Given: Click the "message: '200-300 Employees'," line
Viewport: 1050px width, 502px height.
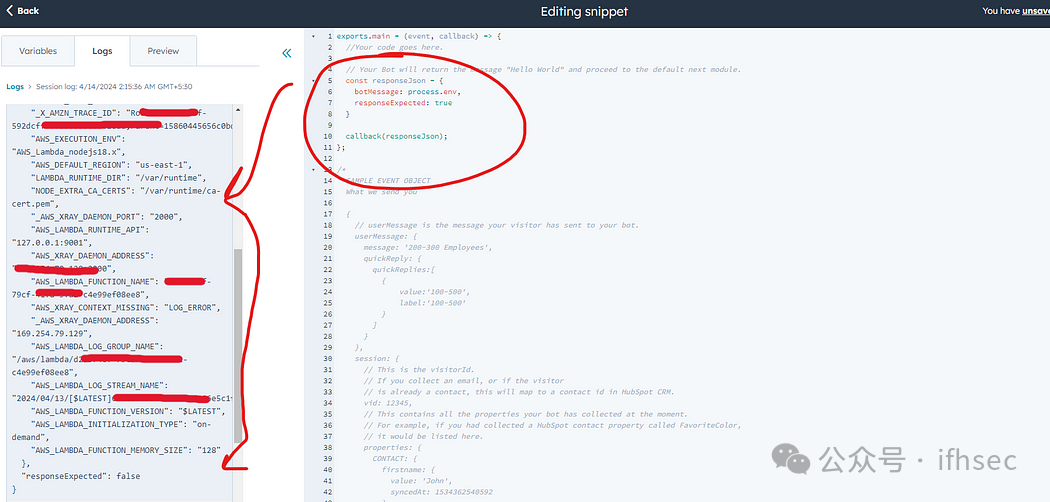Looking at the screenshot, I should click(x=428, y=248).
